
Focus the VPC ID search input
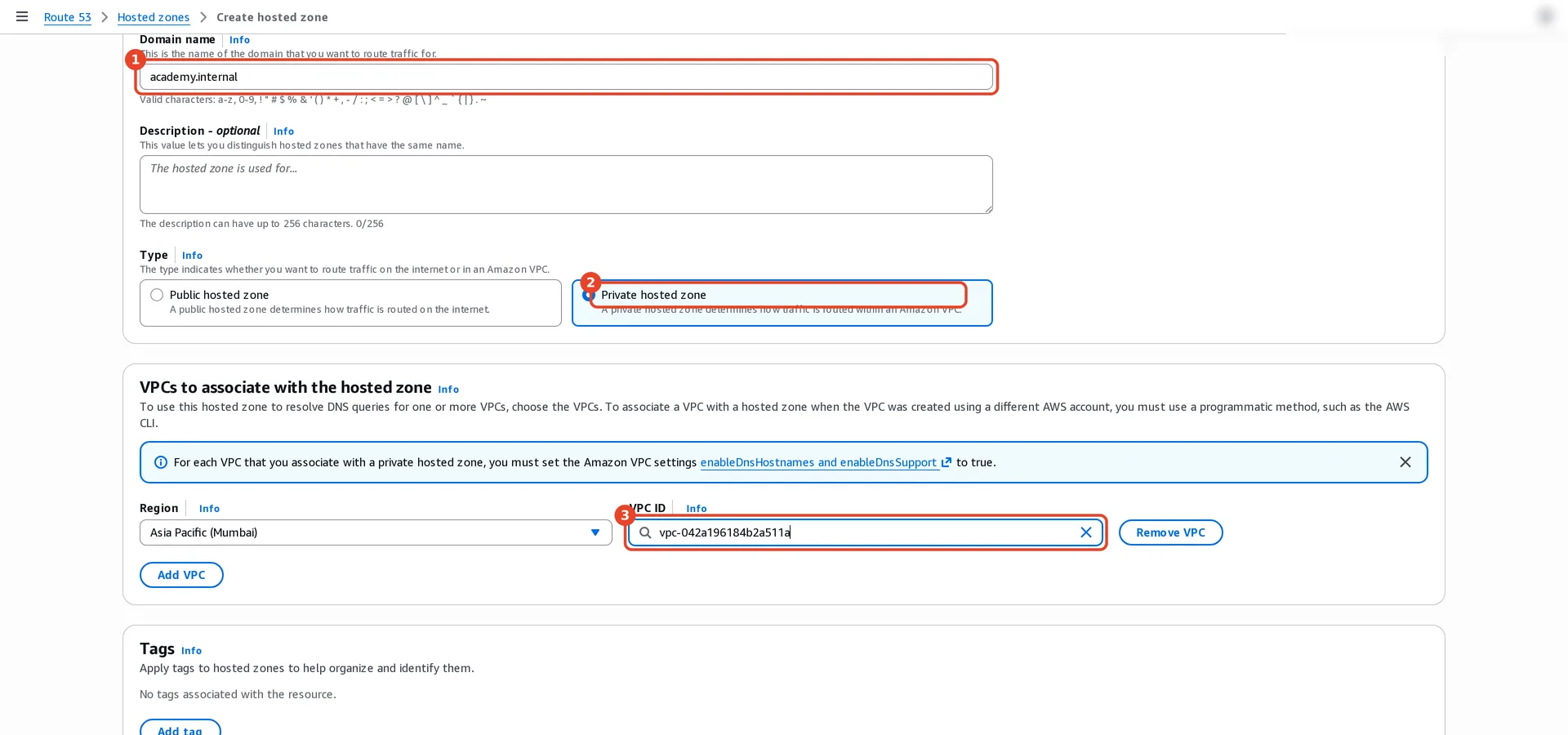click(866, 532)
